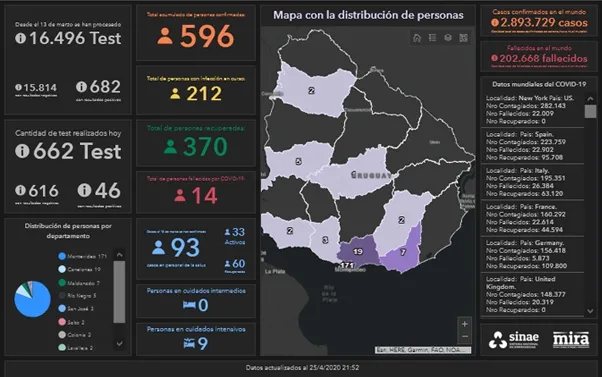Screen dimensions: 602x377
Task: Toggle Canelones 19 legend entry
Action: coord(79,269)
